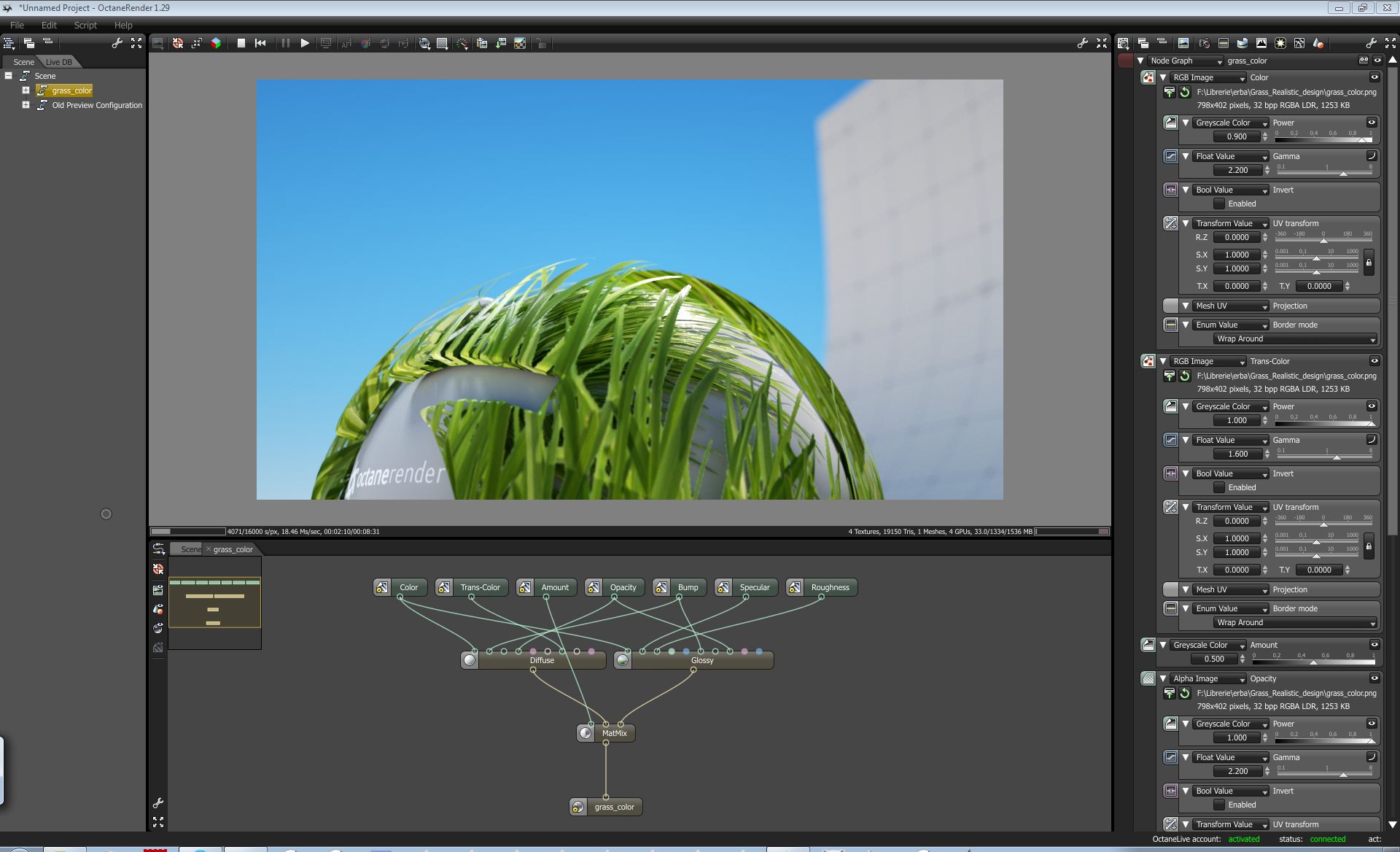Click the wrench icon in node graph sidebar

158,803
